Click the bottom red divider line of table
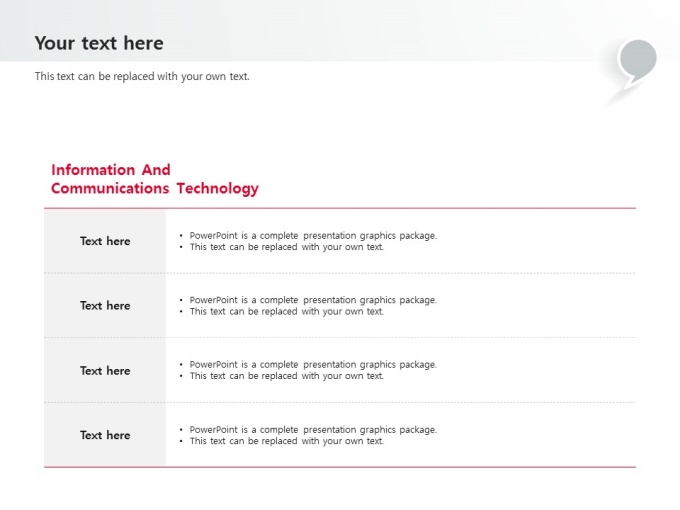680x510 pixels. pos(340,467)
